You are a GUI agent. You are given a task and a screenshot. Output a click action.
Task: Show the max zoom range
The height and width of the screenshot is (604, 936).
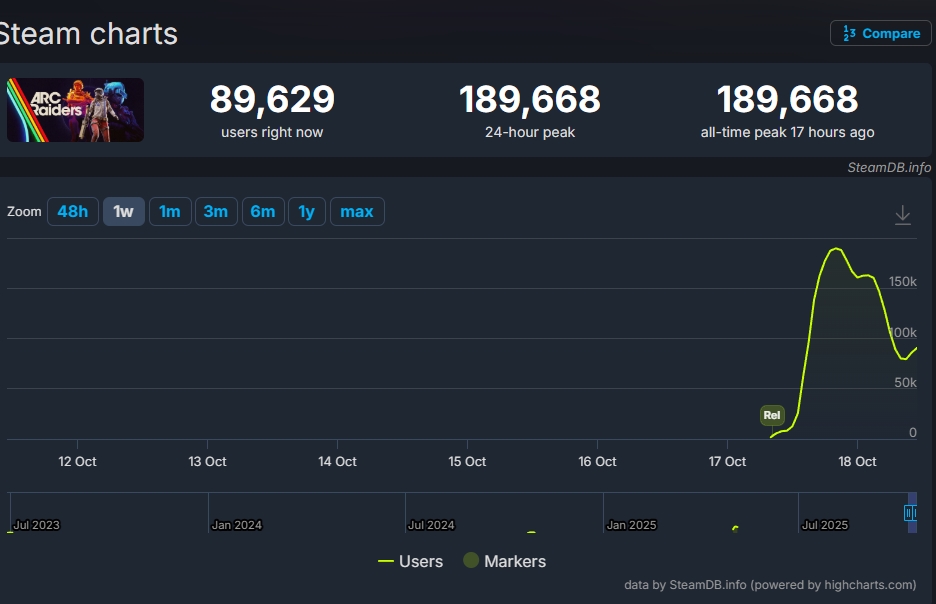[x=357, y=211]
